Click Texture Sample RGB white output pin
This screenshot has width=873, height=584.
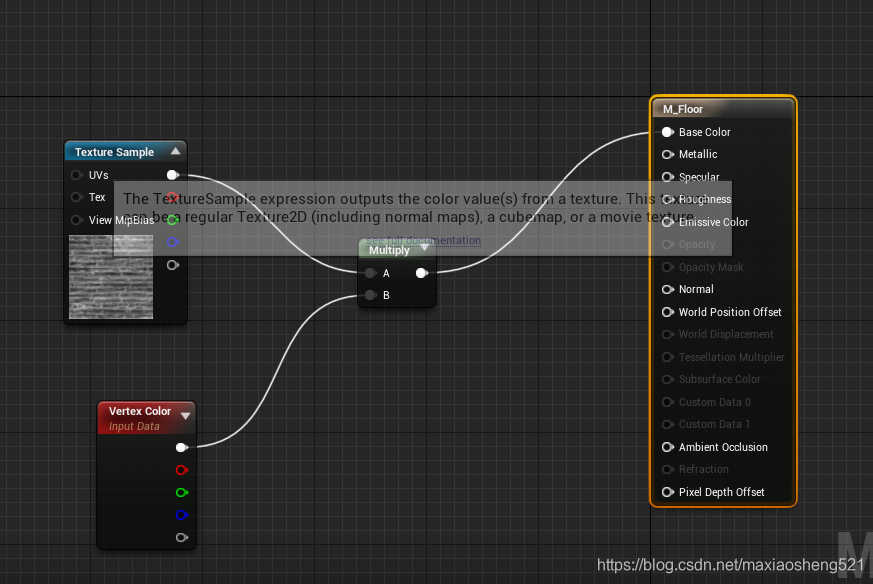[173, 175]
